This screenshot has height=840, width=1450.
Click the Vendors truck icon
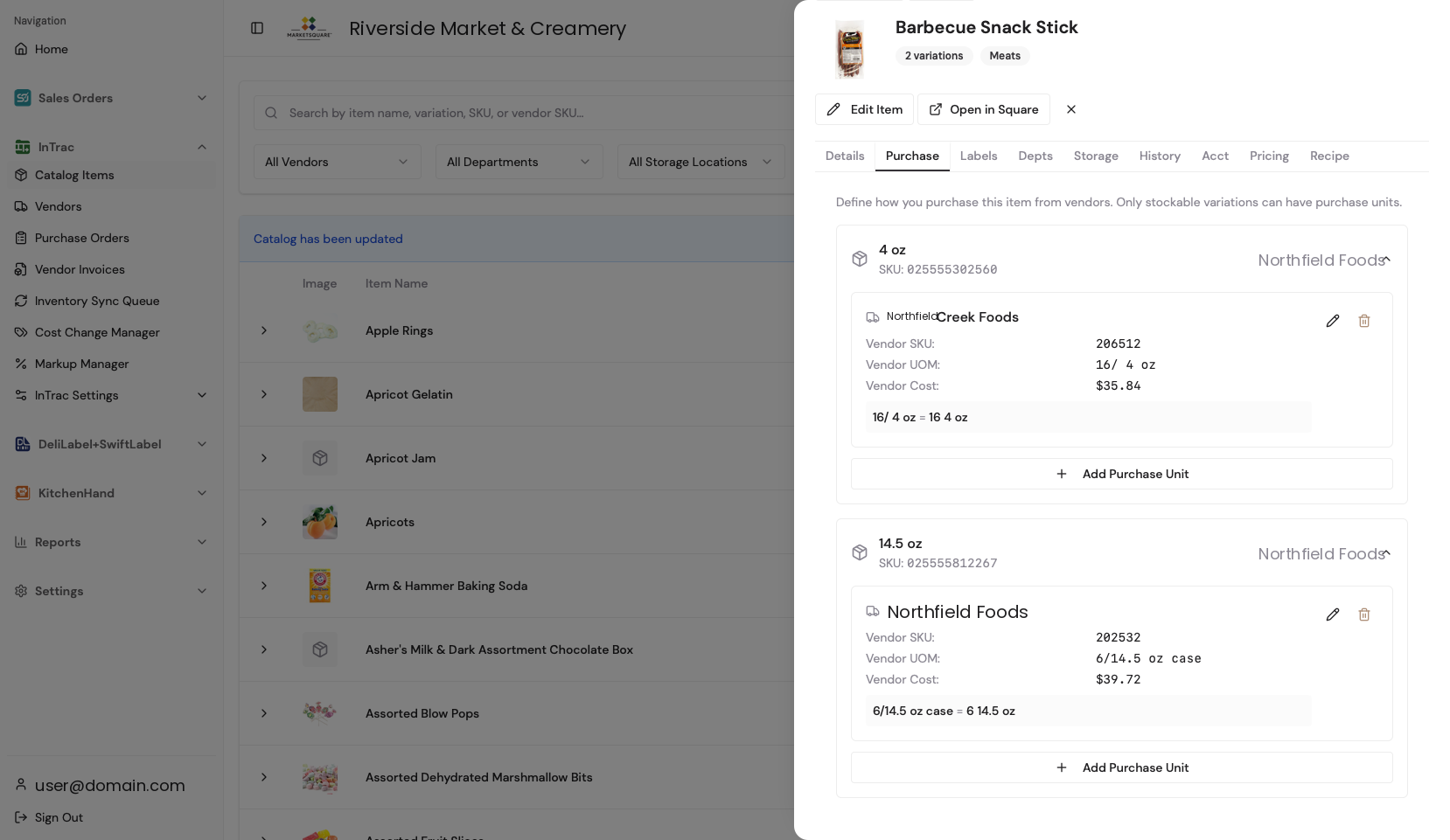coord(21,206)
